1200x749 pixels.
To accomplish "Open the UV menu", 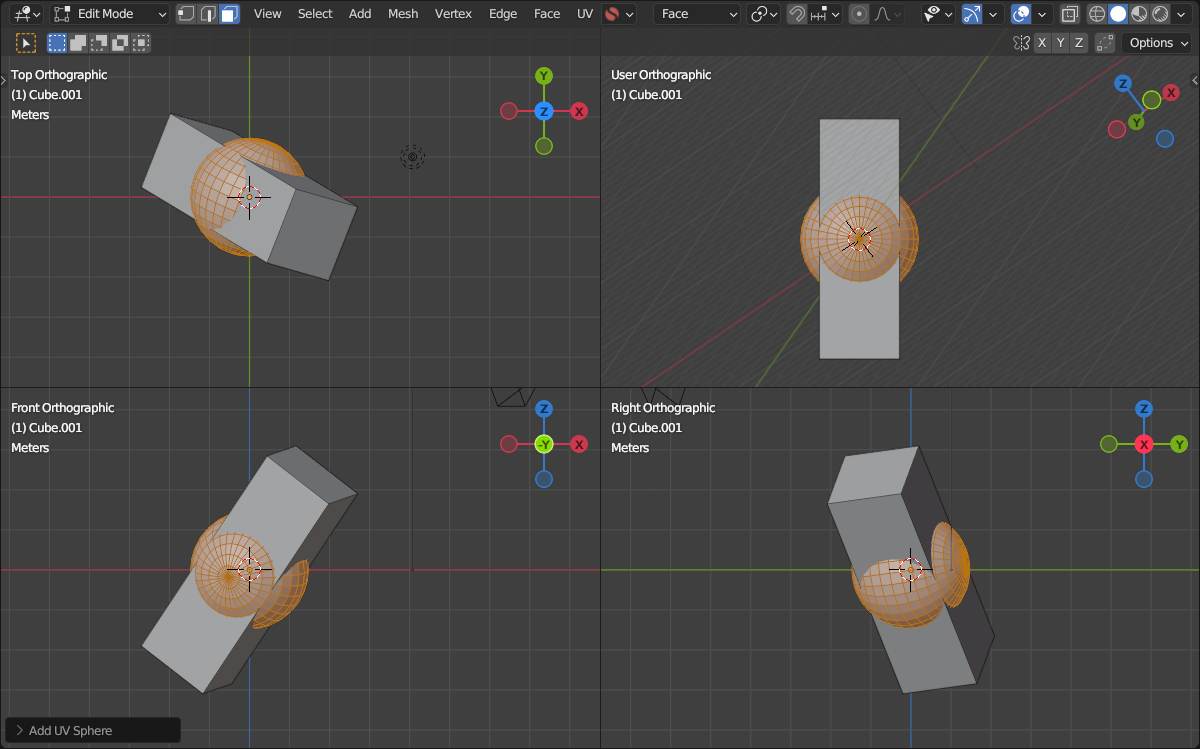I will coord(585,14).
